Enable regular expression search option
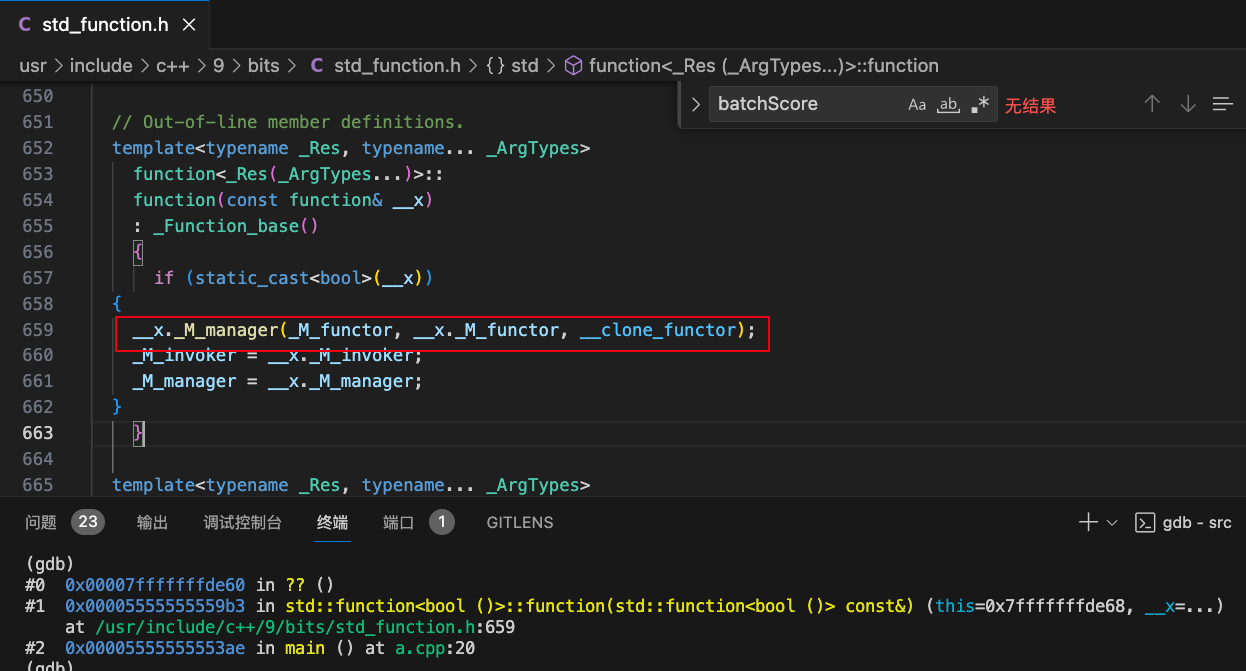This screenshot has width=1246, height=671. 980,104
